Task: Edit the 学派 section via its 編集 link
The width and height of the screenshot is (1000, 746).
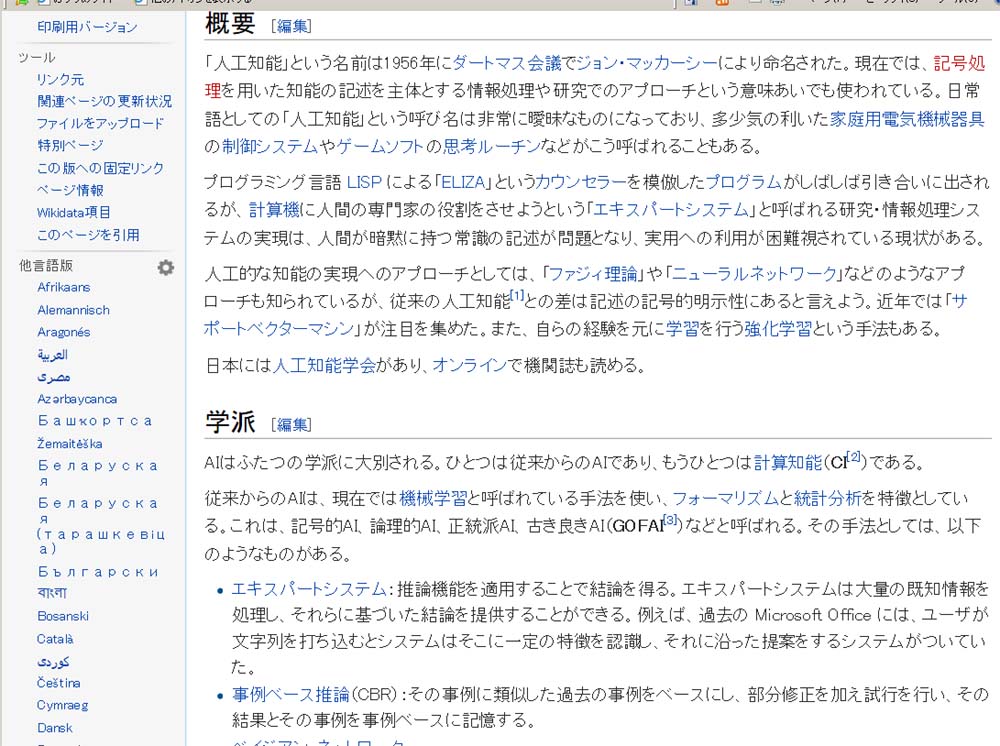Action: [x=291, y=425]
